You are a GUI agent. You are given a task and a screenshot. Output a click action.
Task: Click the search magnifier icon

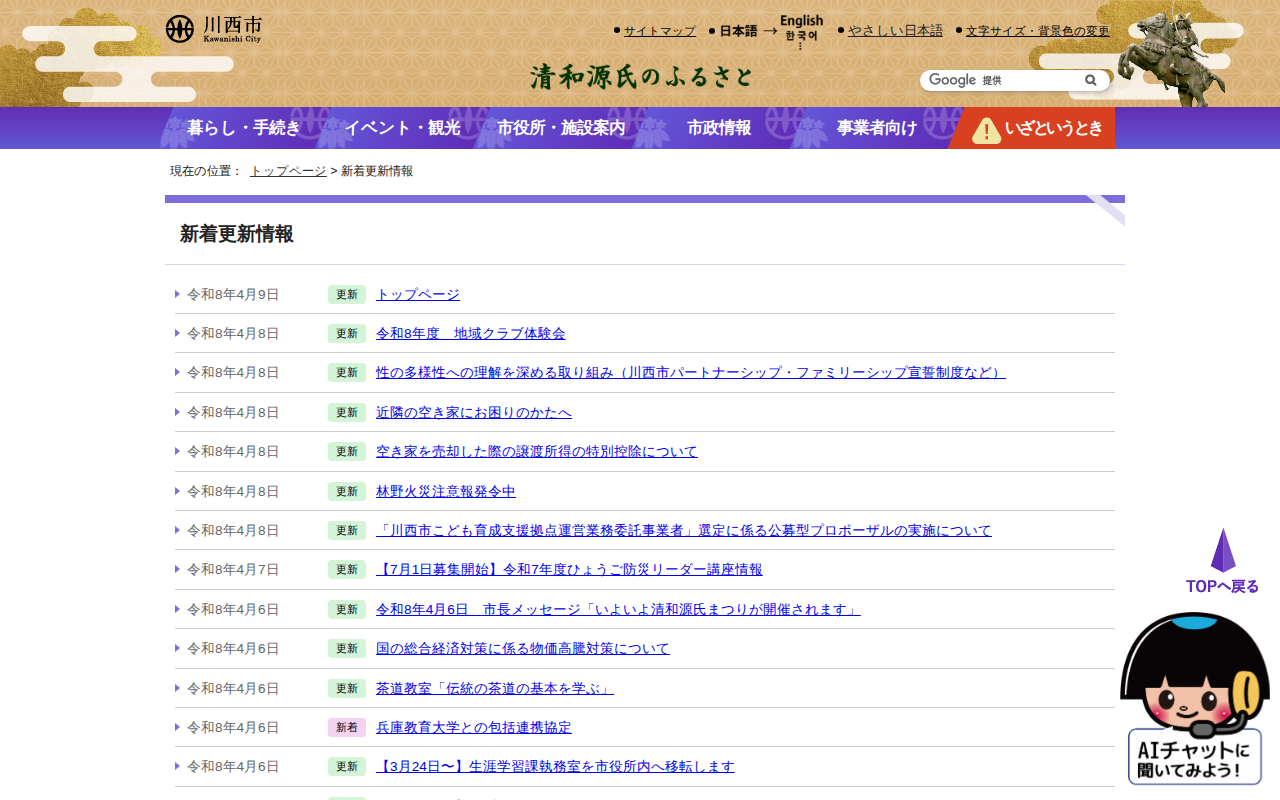1091,80
